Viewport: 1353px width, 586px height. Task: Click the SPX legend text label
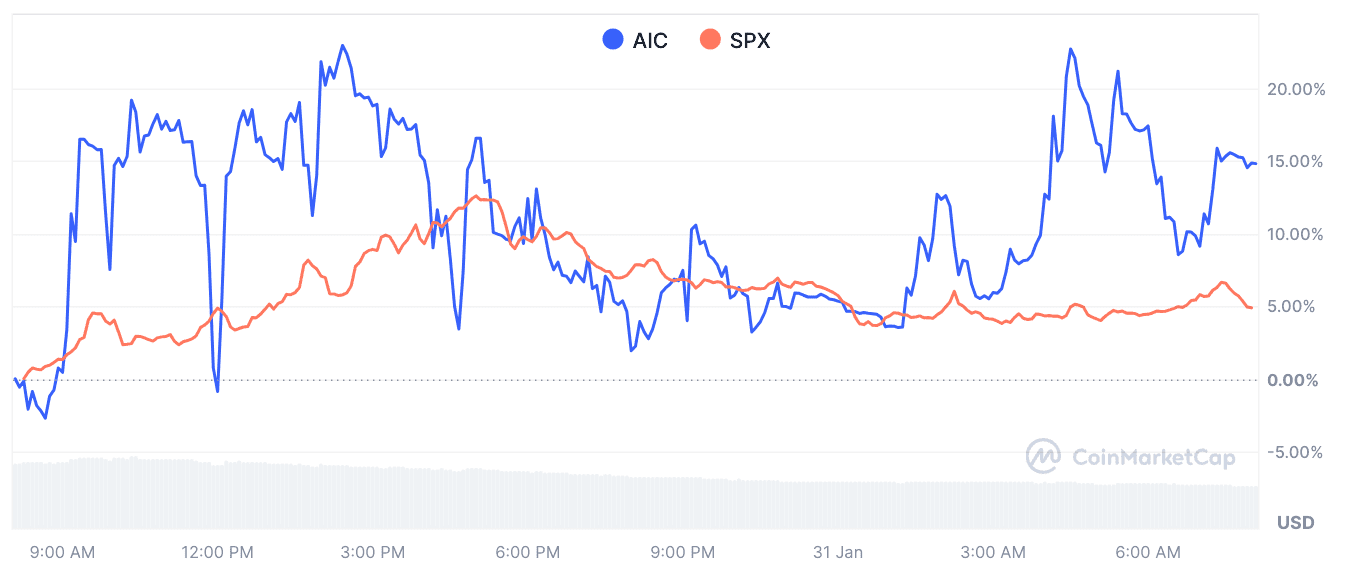[750, 41]
